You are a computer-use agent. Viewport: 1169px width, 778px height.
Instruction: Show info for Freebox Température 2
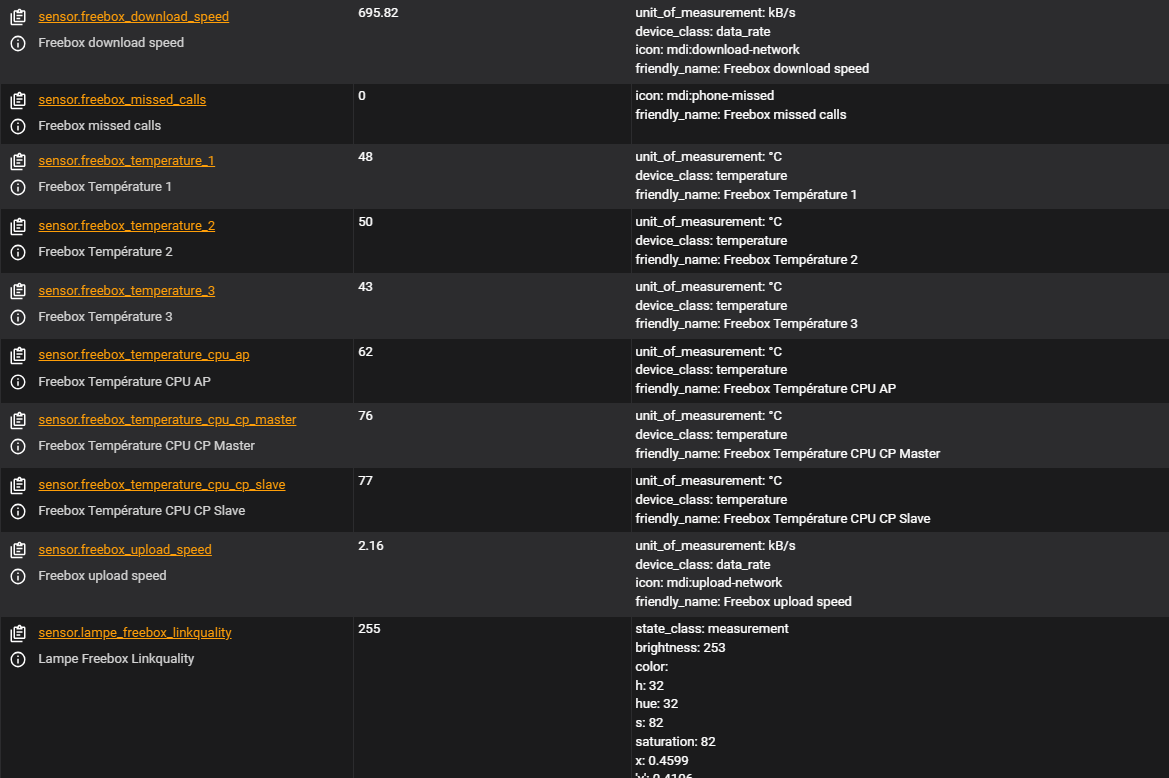click(18, 252)
